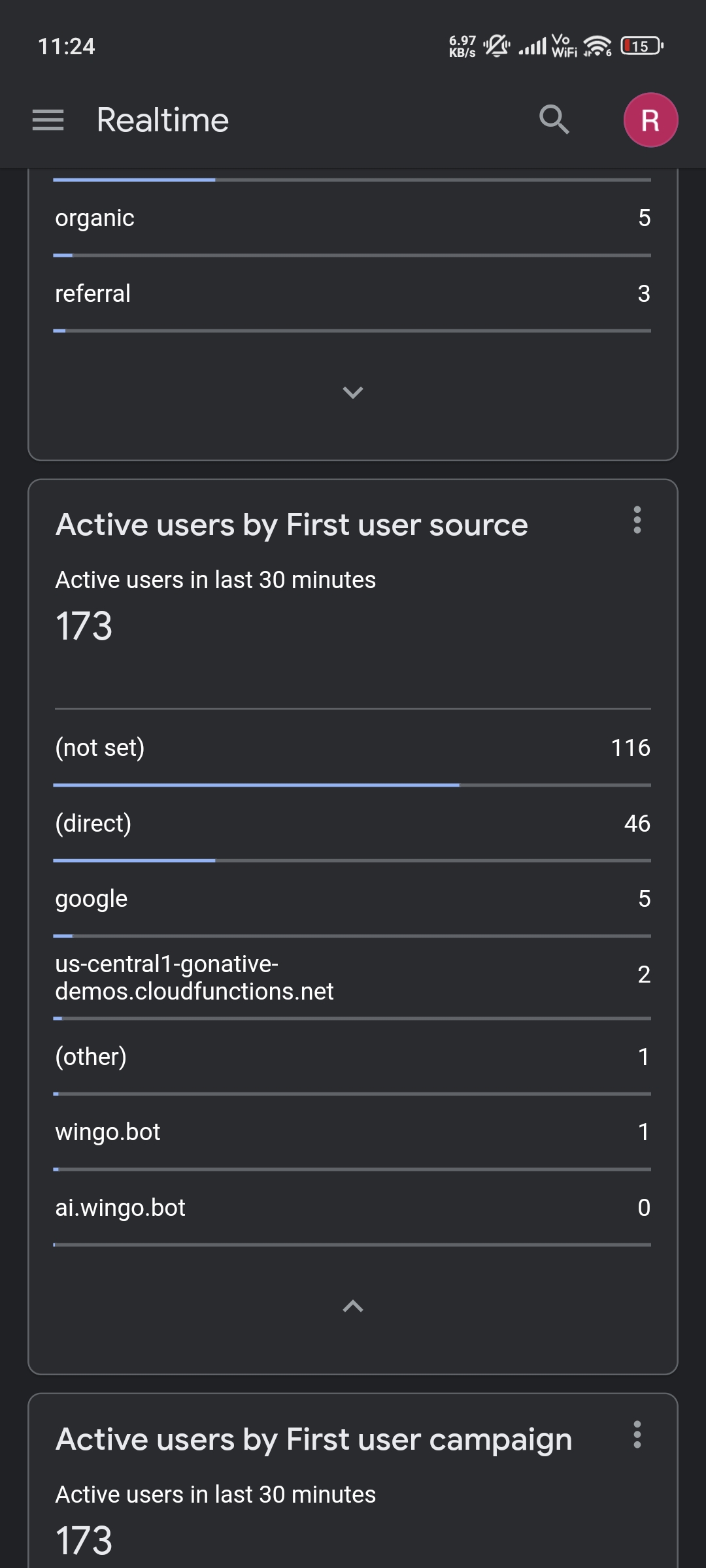Viewport: 706px width, 1568px height.
Task: Select the referral row
Action: click(x=353, y=294)
